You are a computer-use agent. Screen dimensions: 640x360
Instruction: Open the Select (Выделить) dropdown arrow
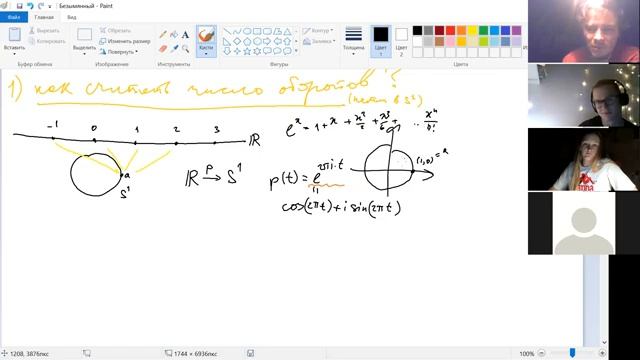pyautogui.click(x=84, y=54)
